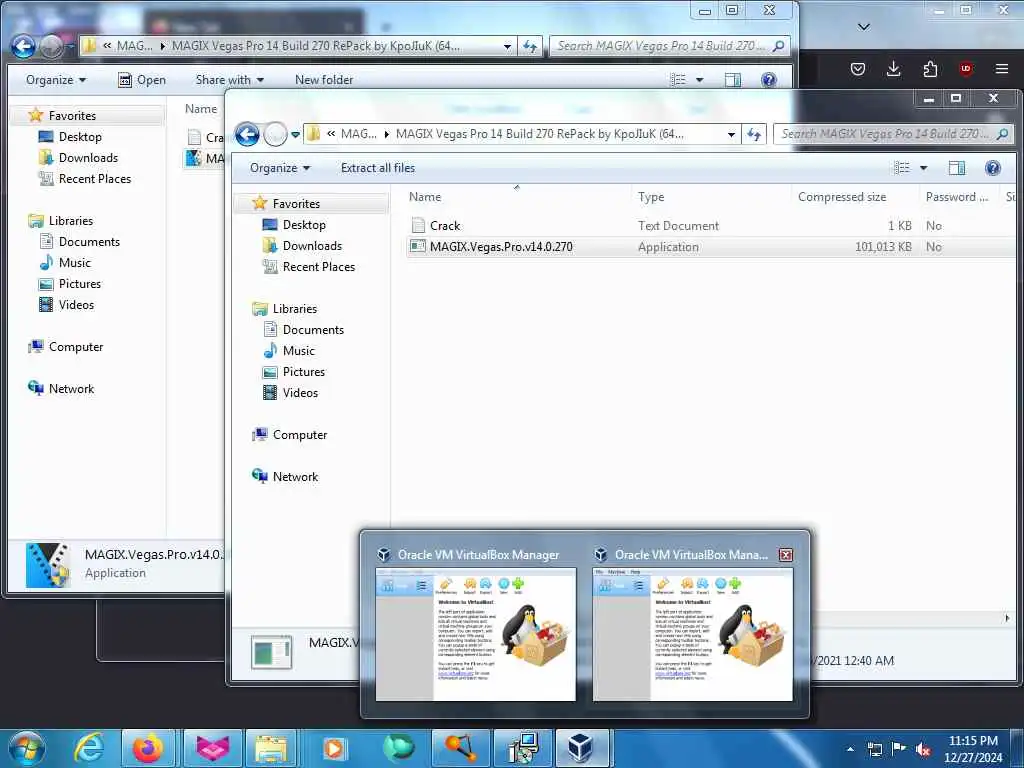This screenshot has height=768, width=1024.
Task: Show hidden system tray icons arrow
Action: click(x=850, y=749)
